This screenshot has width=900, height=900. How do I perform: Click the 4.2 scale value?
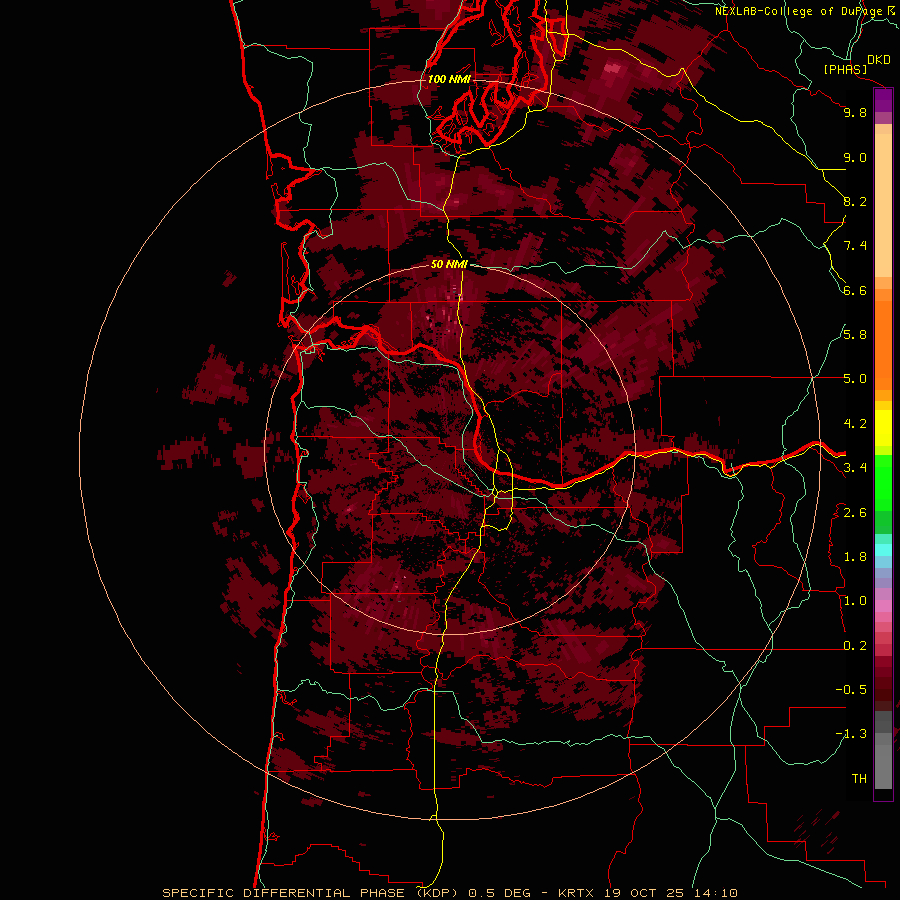855,424
